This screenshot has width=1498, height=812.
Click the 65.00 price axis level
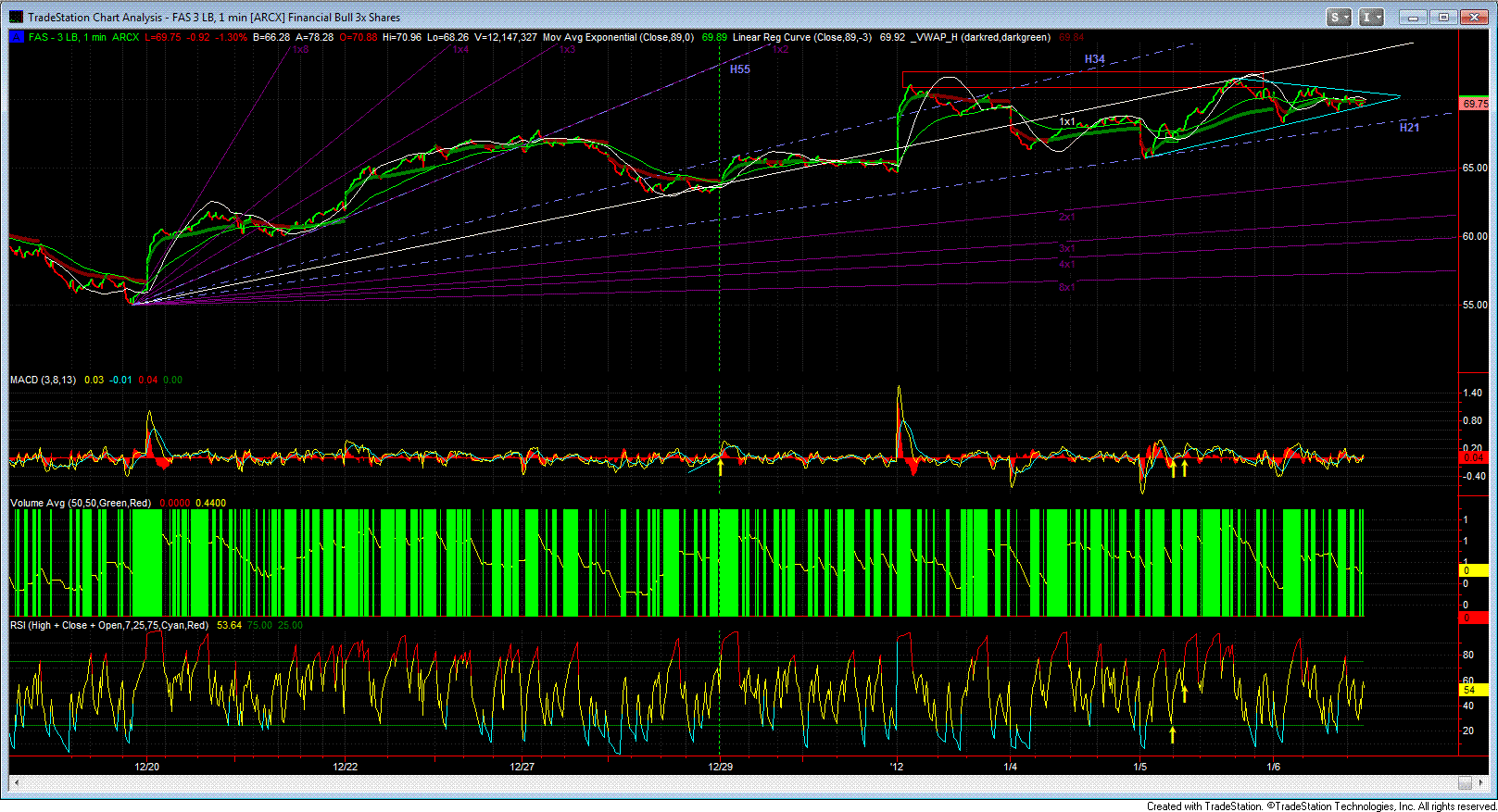pos(1475,169)
